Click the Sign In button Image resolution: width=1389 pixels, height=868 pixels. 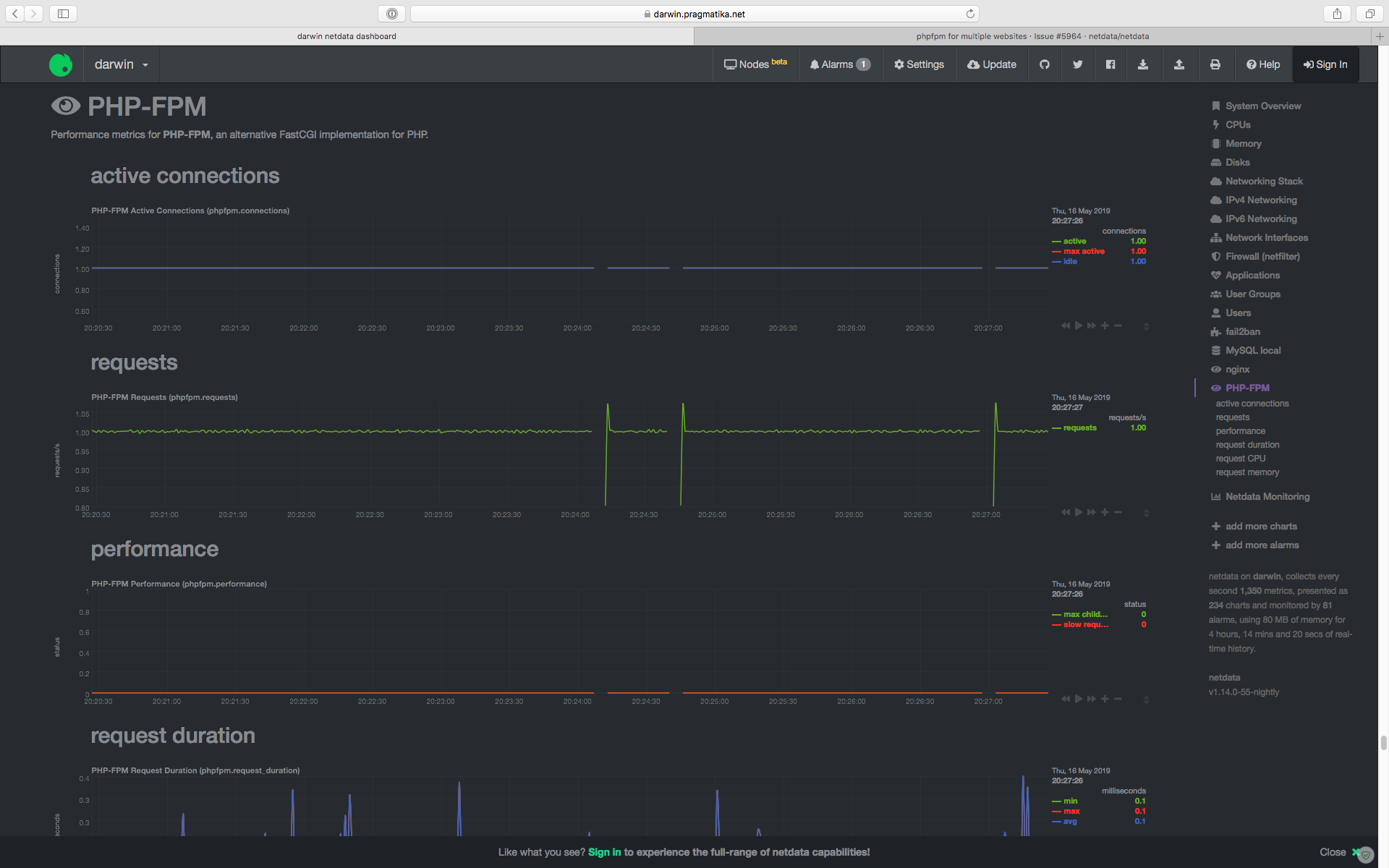[x=1325, y=64]
